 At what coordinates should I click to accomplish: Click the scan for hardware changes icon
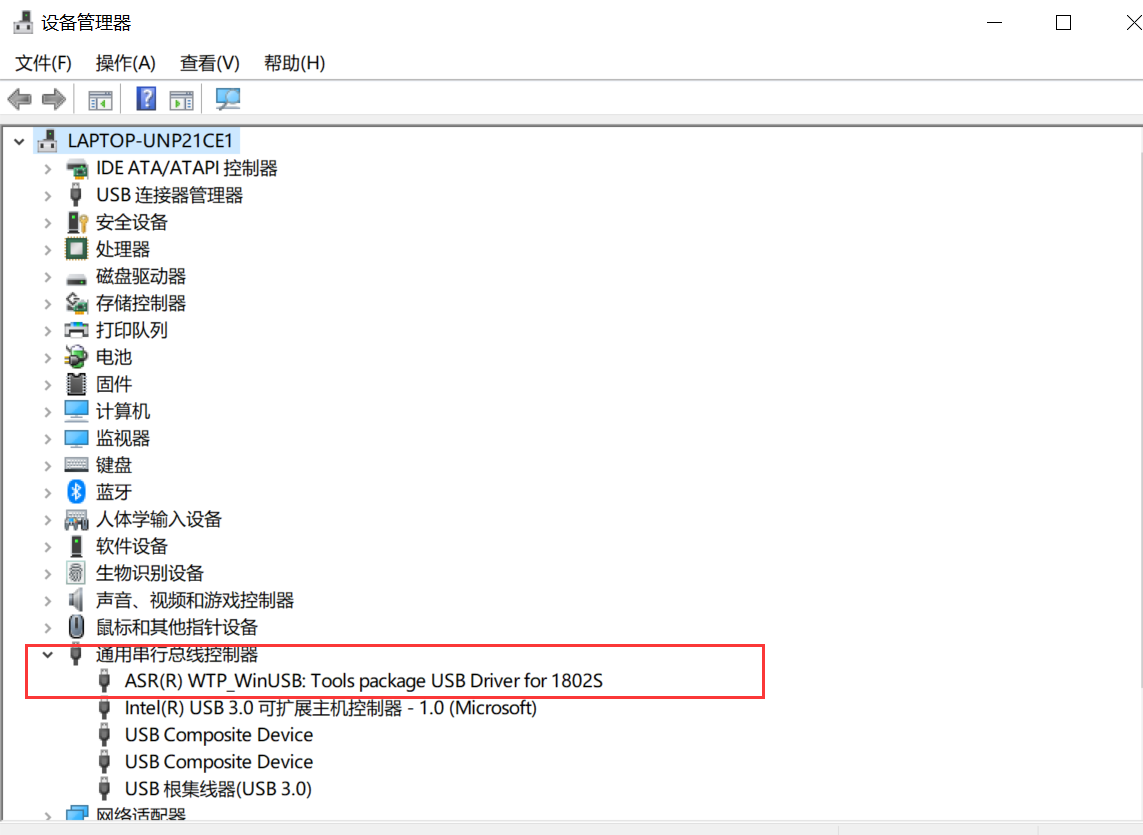pyautogui.click(x=229, y=99)
